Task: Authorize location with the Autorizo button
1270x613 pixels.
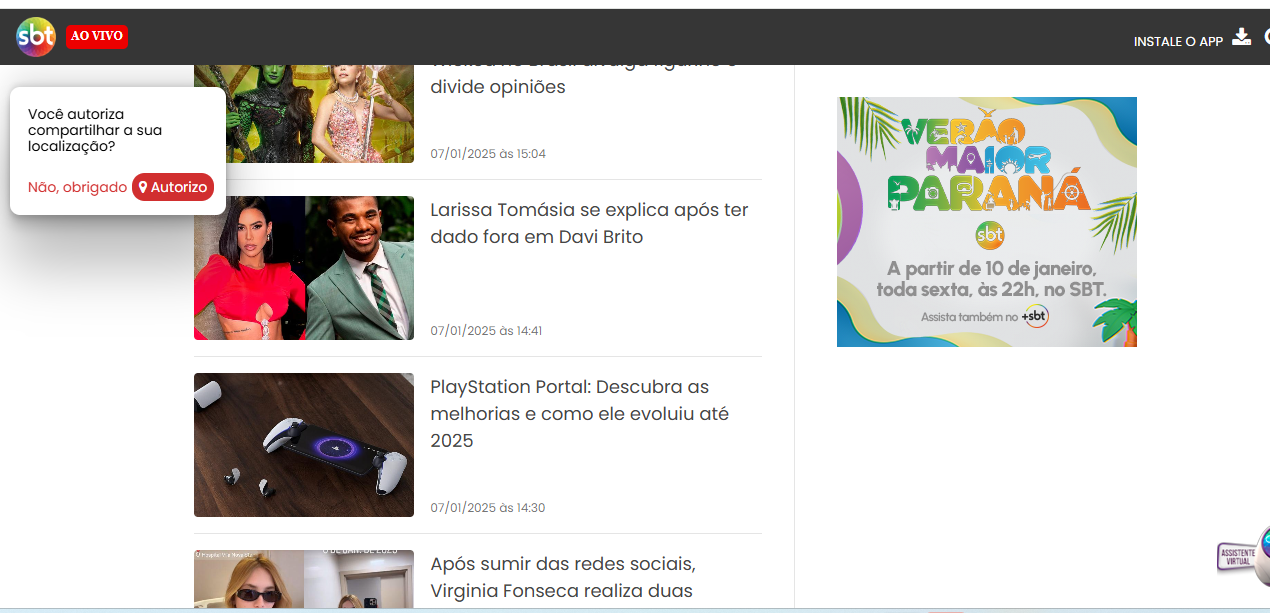Action: click(x=173, y=187)
